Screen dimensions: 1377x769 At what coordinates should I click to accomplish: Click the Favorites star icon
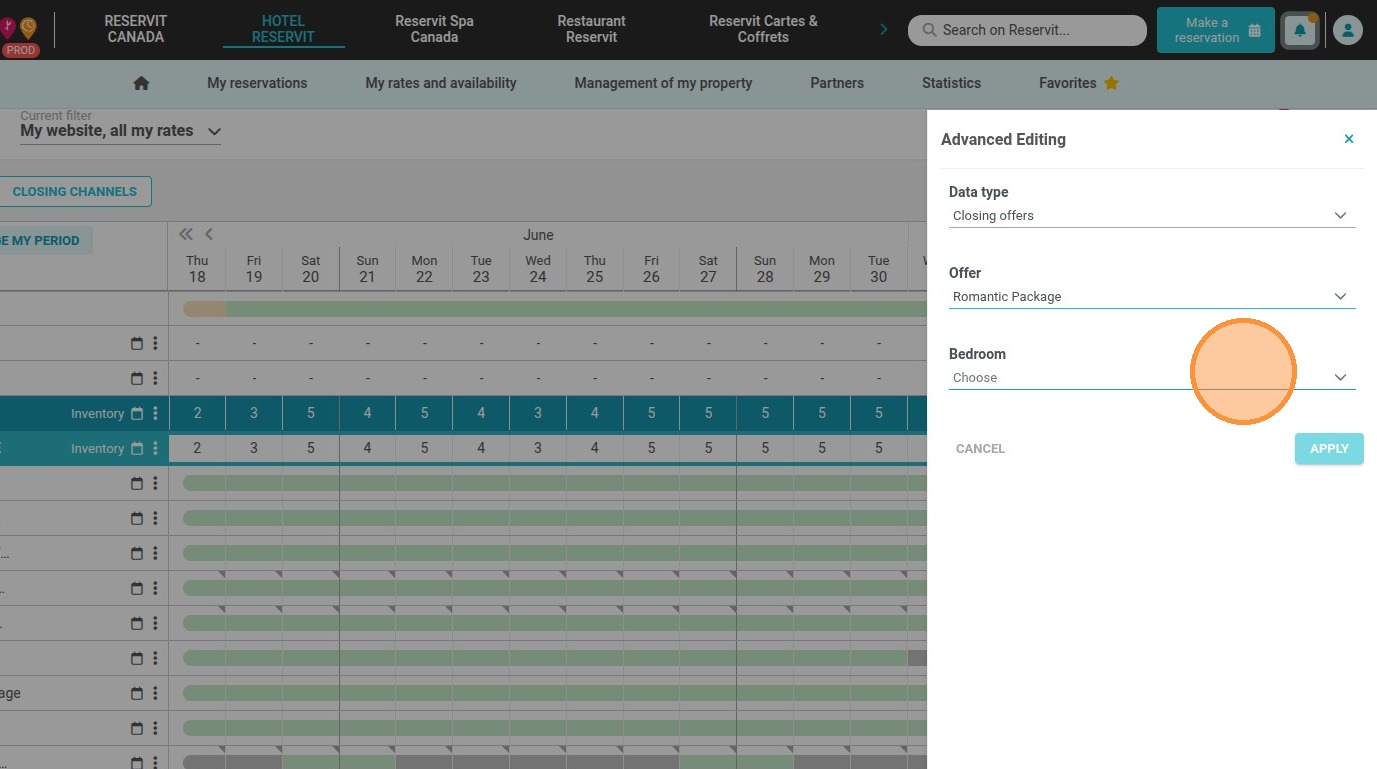tap(1111, 83)
